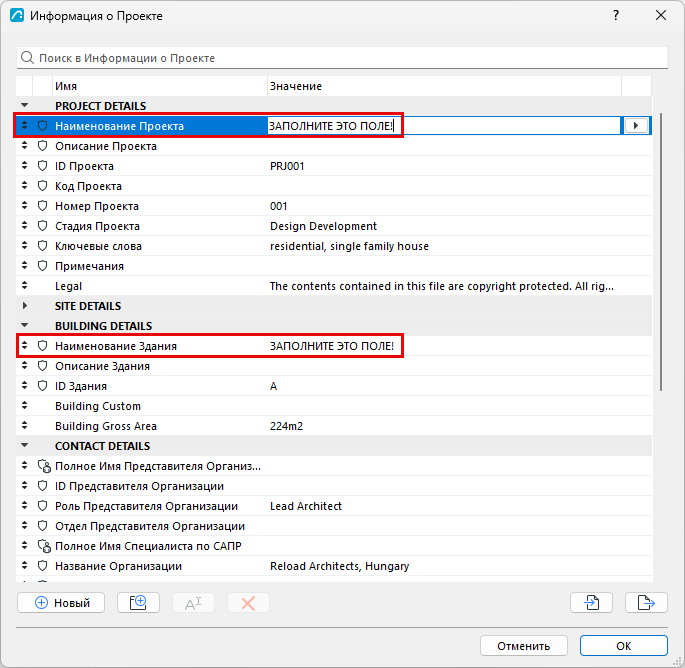The width and height of the screenshot is (685, 668).
Task: Click the Новый button
Action: pyautogui.click(x=61, y=603)
